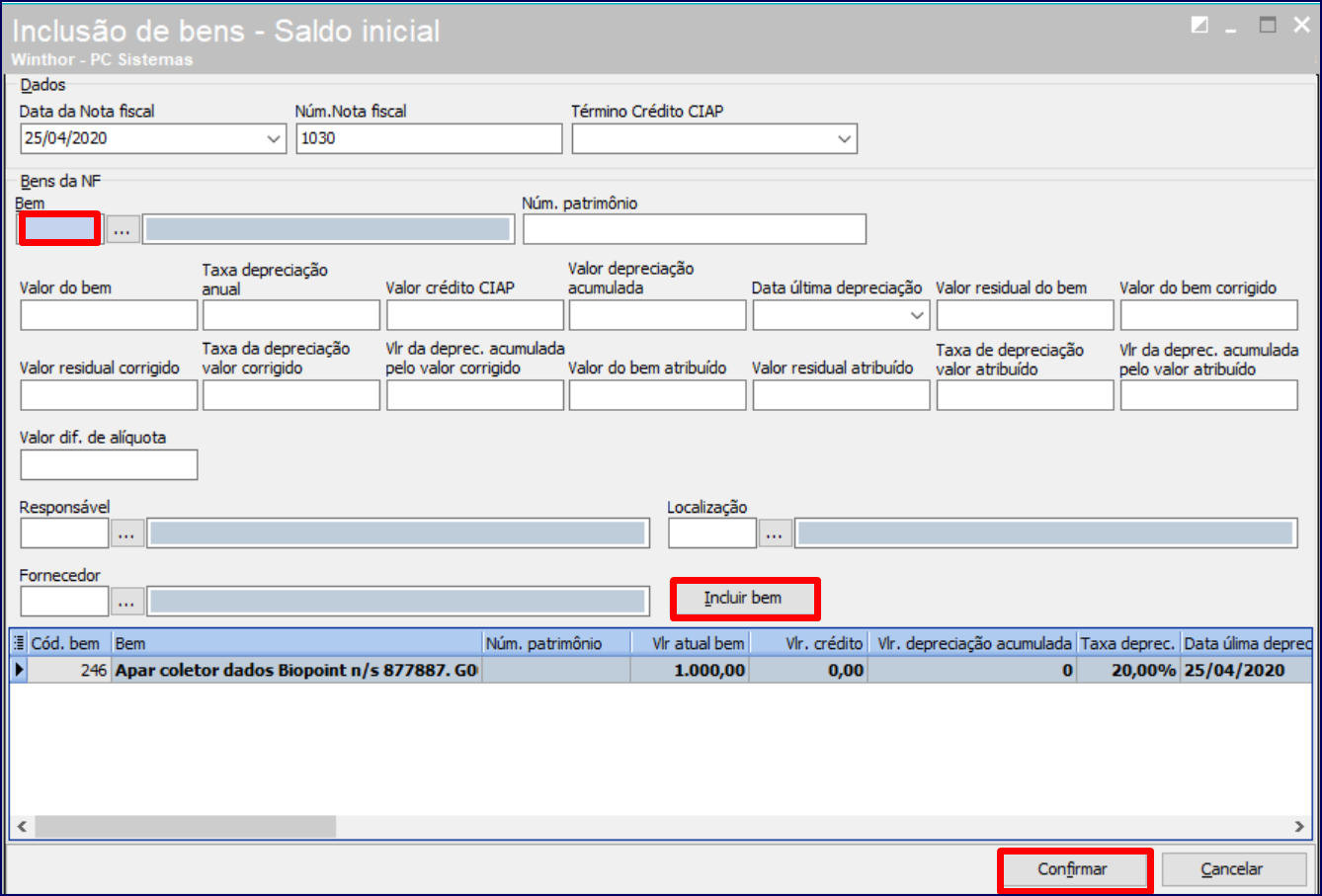Click the 20,00% depreciation rate cell

(1128, 670)
